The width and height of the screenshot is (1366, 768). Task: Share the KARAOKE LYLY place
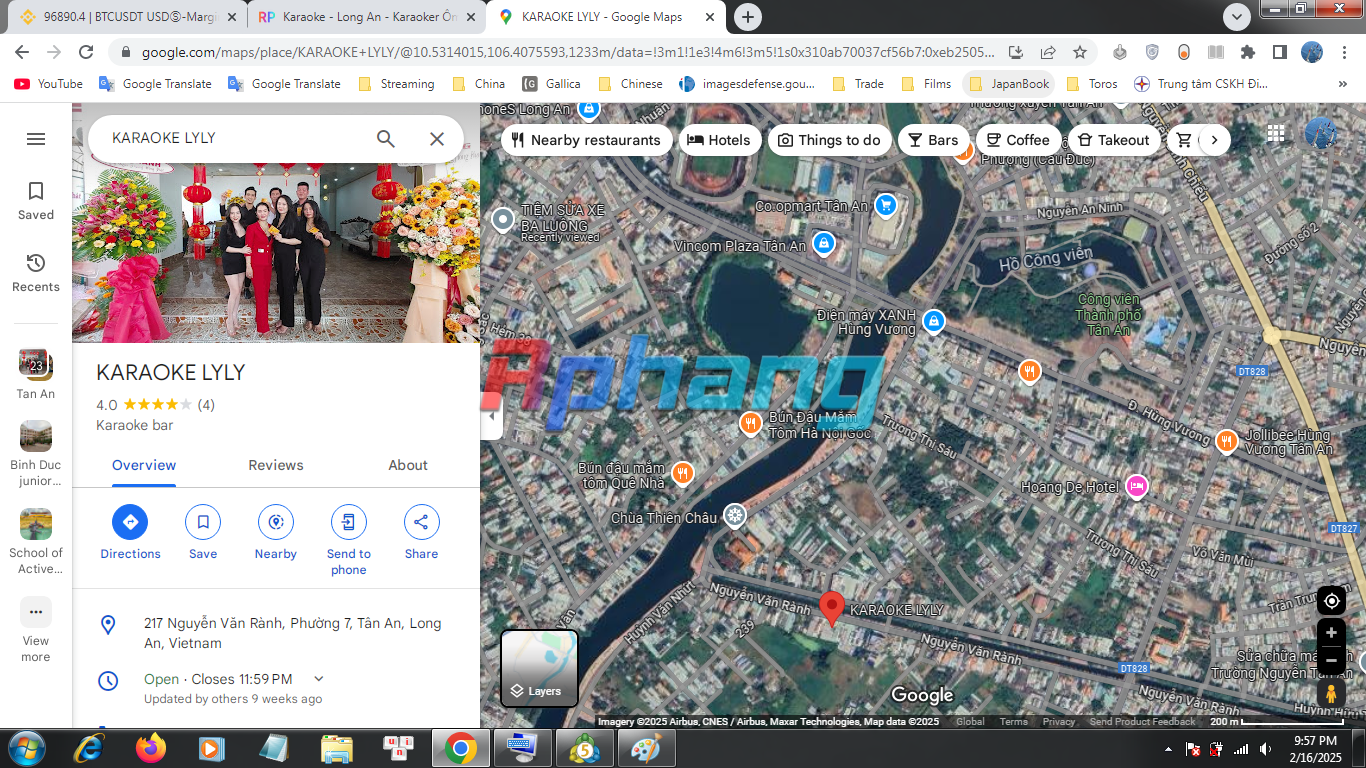421,532
